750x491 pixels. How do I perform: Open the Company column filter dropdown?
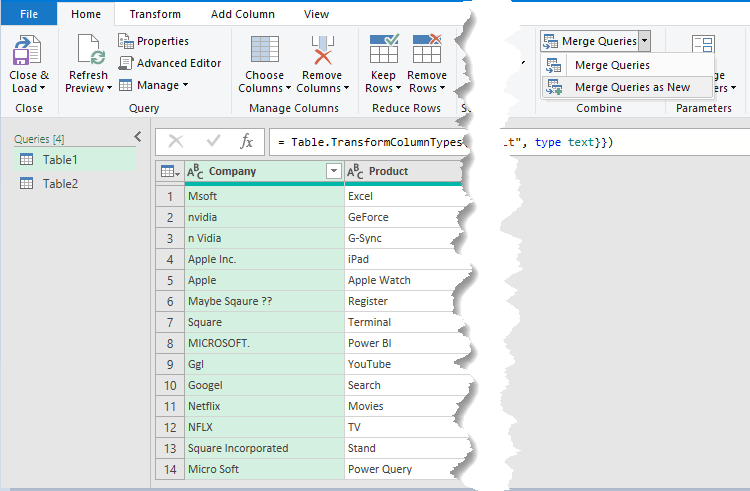[334, 171]
